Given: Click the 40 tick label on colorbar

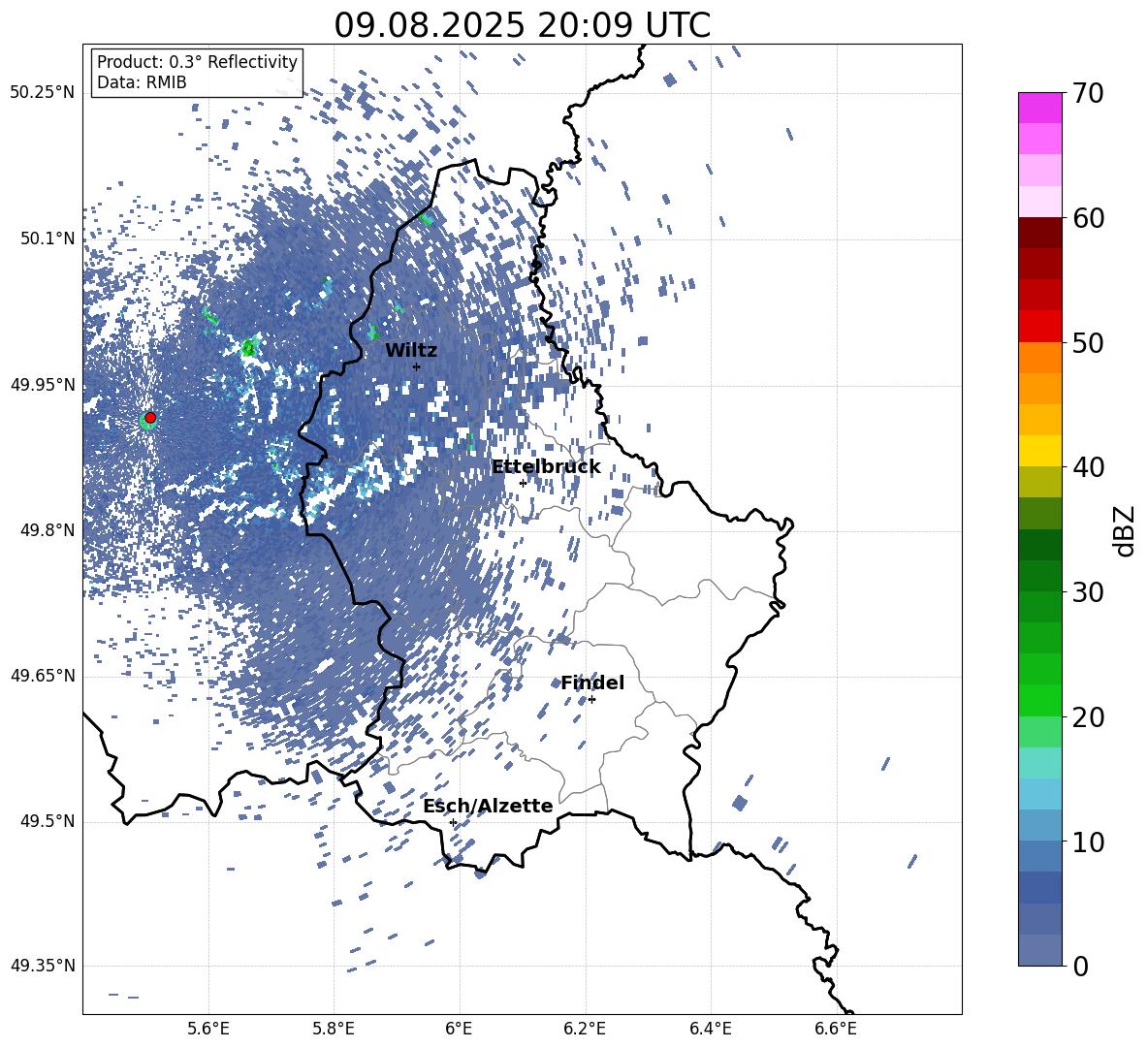Looking at the screenshot, I should click(x=1088, y=467).
